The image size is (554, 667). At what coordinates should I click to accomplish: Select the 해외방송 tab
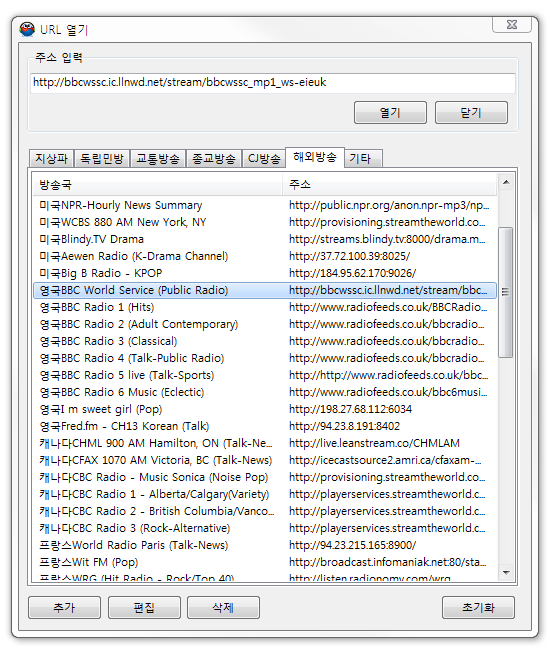(315, 157)
